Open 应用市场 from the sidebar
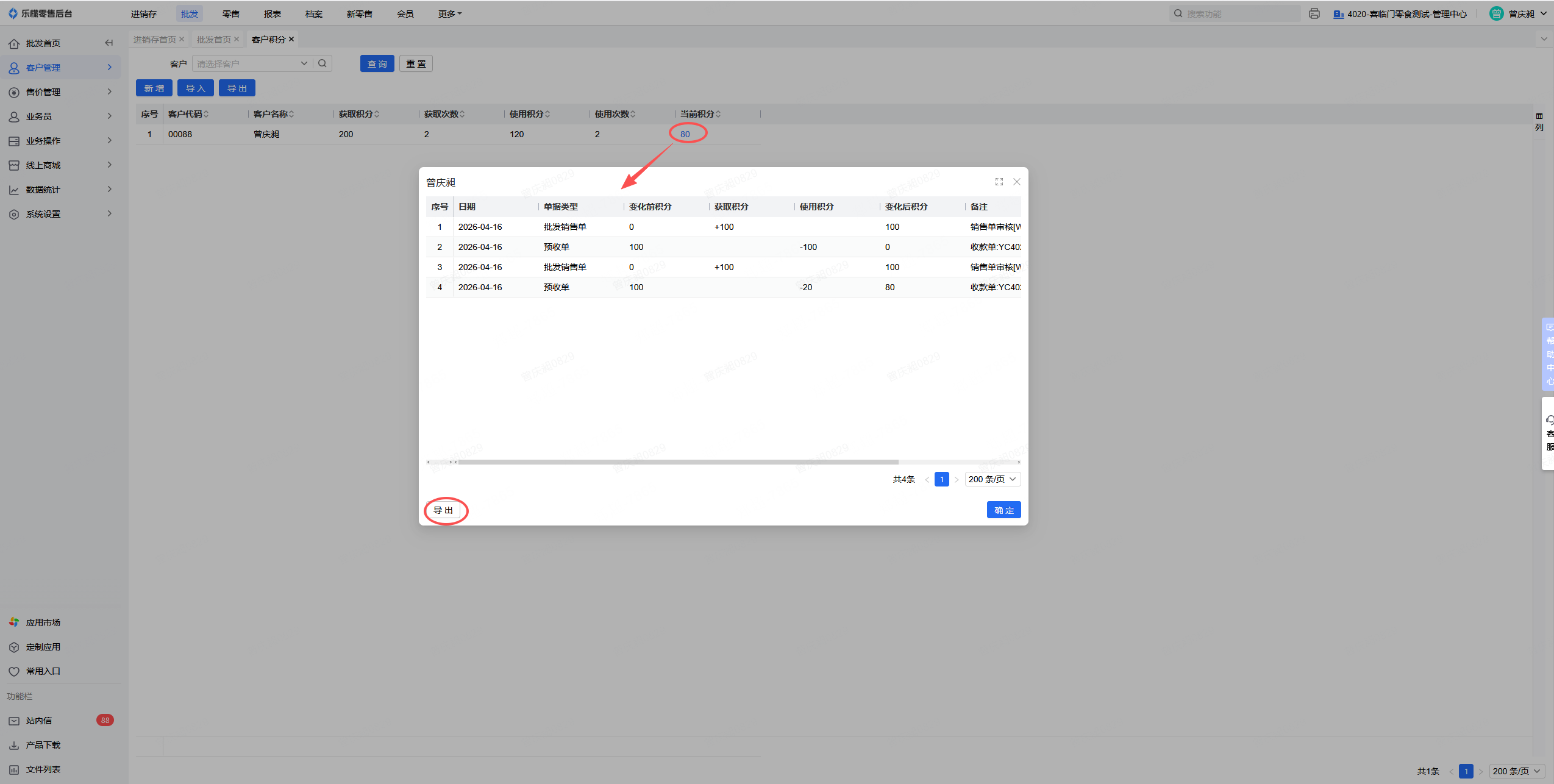This screenshot has height=784, width=1554. point(43,622)
